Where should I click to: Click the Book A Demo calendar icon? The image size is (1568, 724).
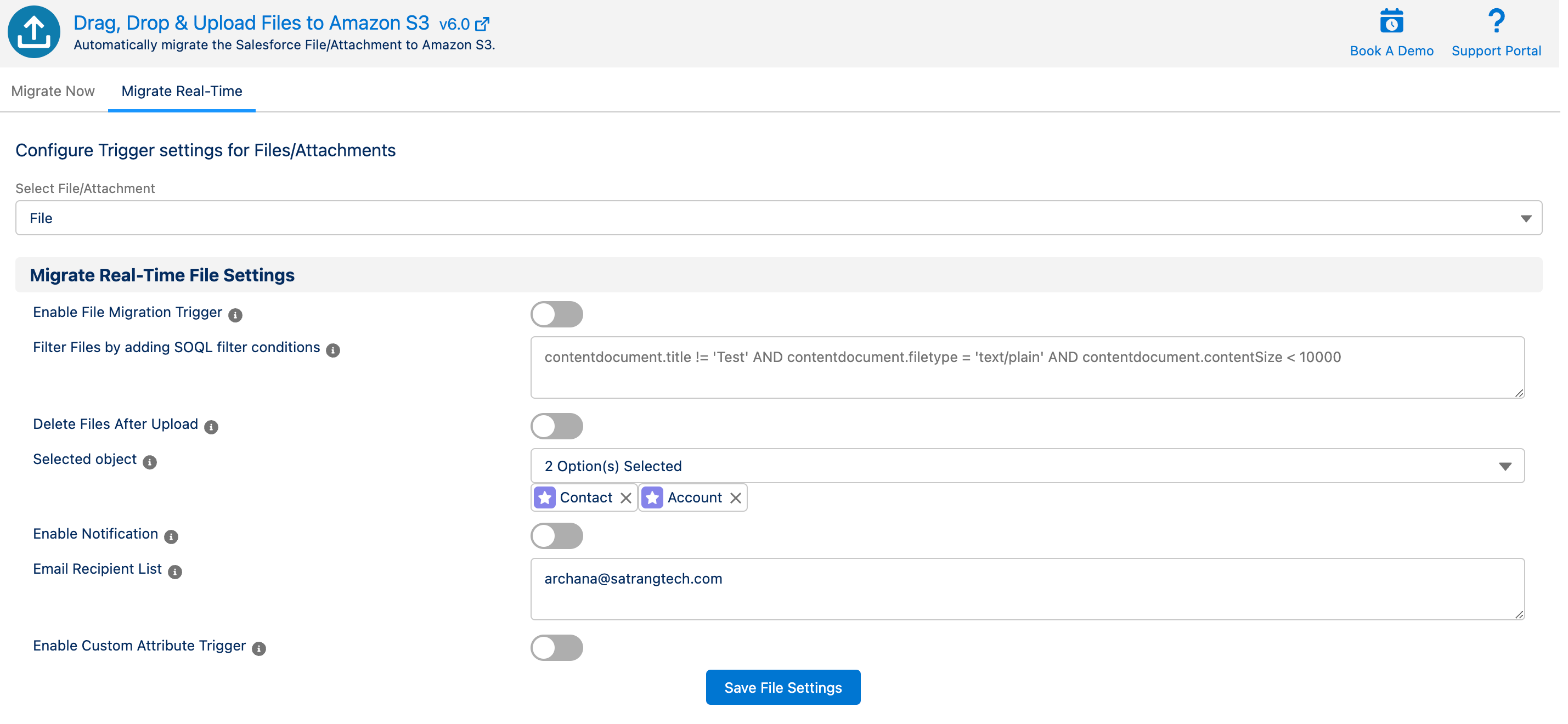click(1391, 21)
